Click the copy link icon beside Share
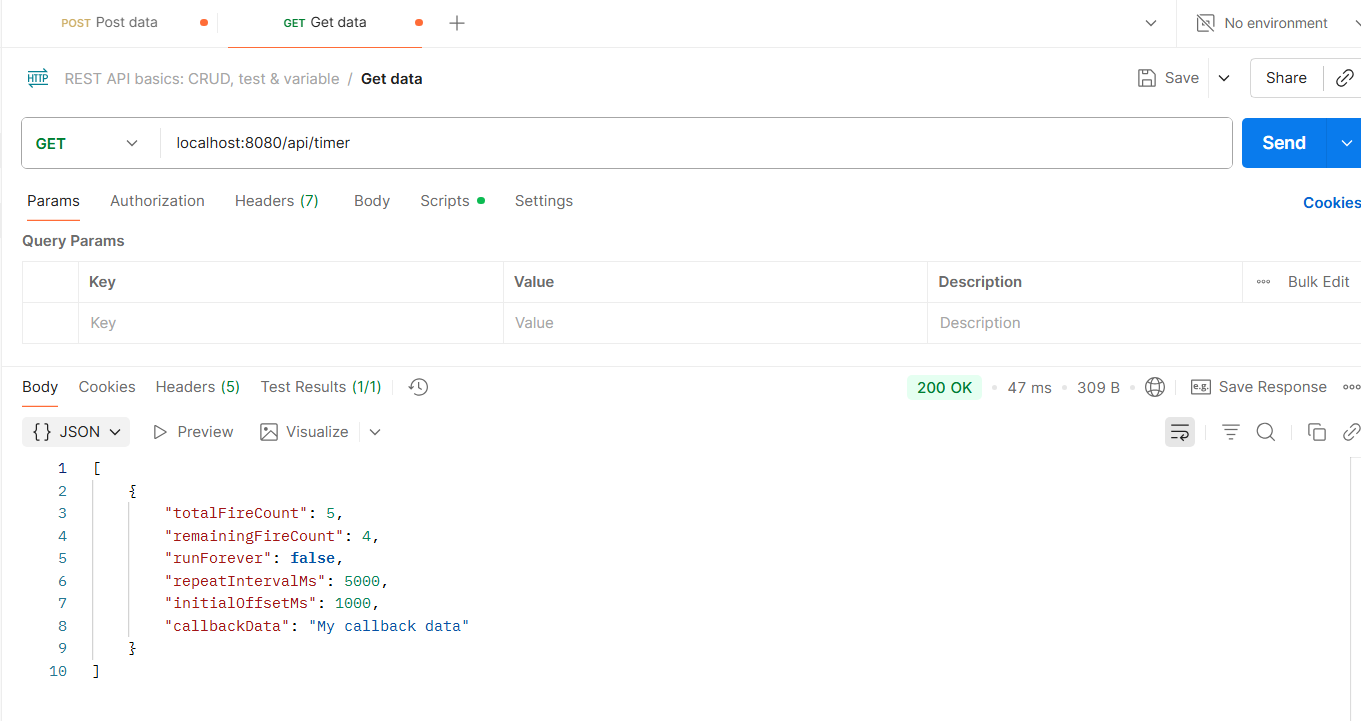The height and width of the screenshot is (721, 1361). pyautogui.click(x=1345, y=78)
